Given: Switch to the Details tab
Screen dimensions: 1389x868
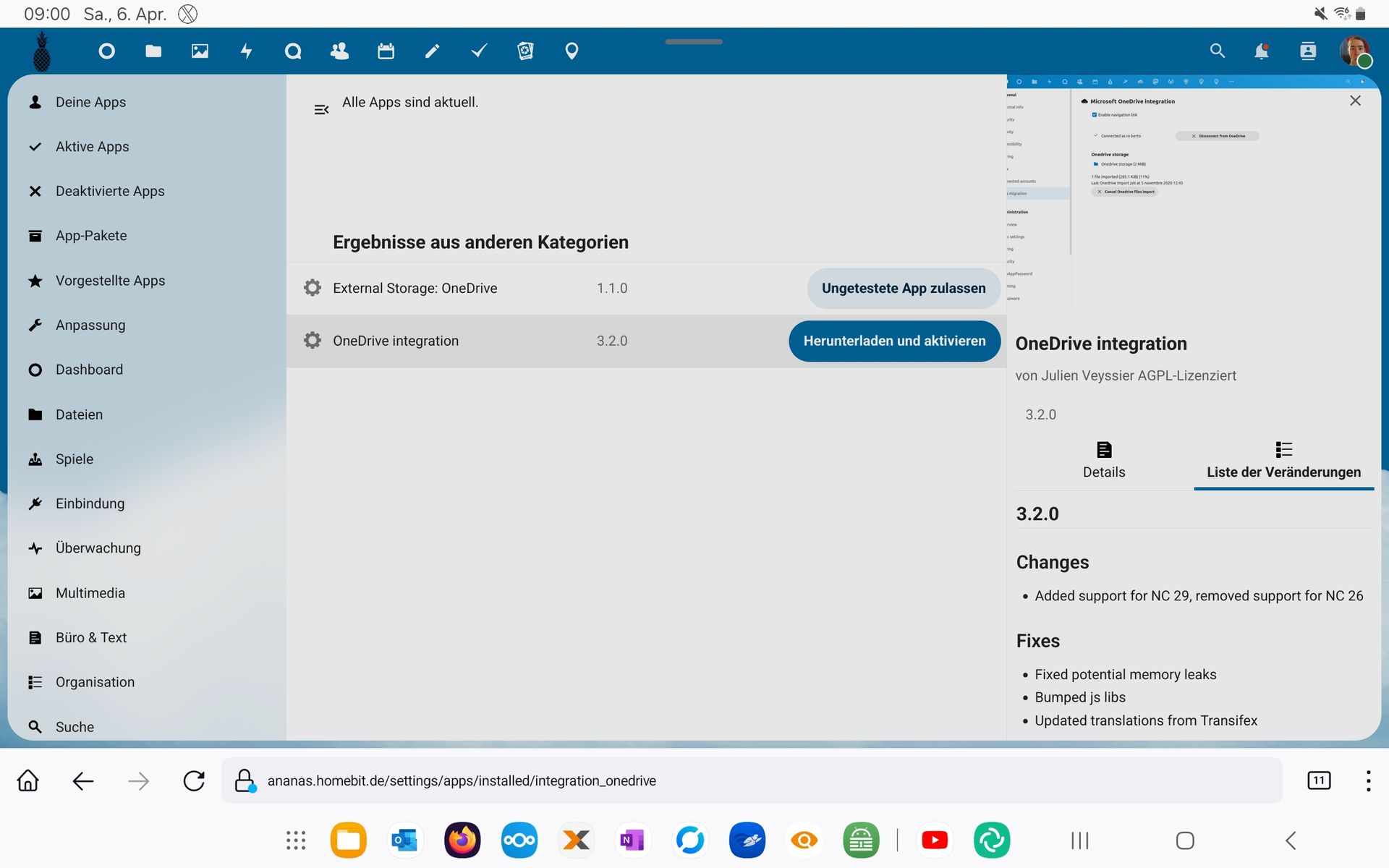Looking at the screenshot, I should coord(1104,461).
